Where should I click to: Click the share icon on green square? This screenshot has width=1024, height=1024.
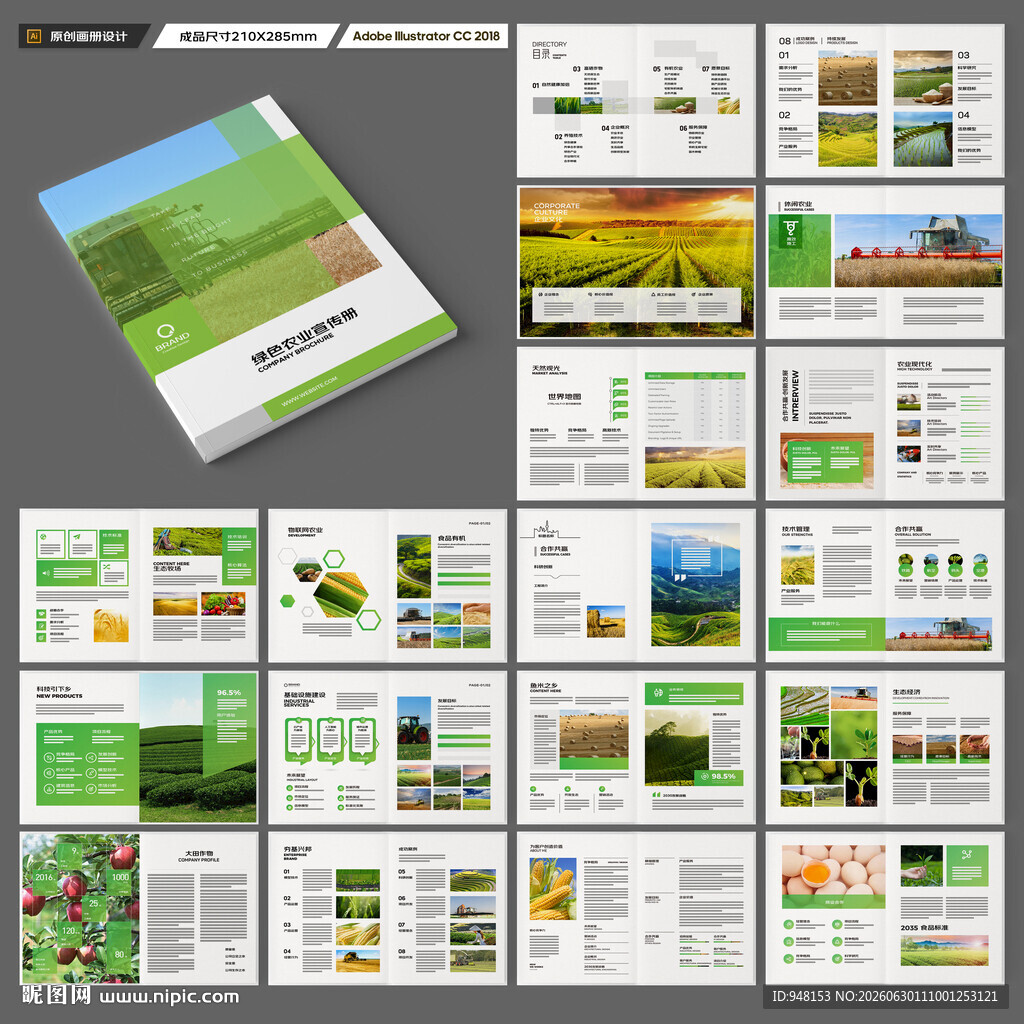click(x=967, y=854)
